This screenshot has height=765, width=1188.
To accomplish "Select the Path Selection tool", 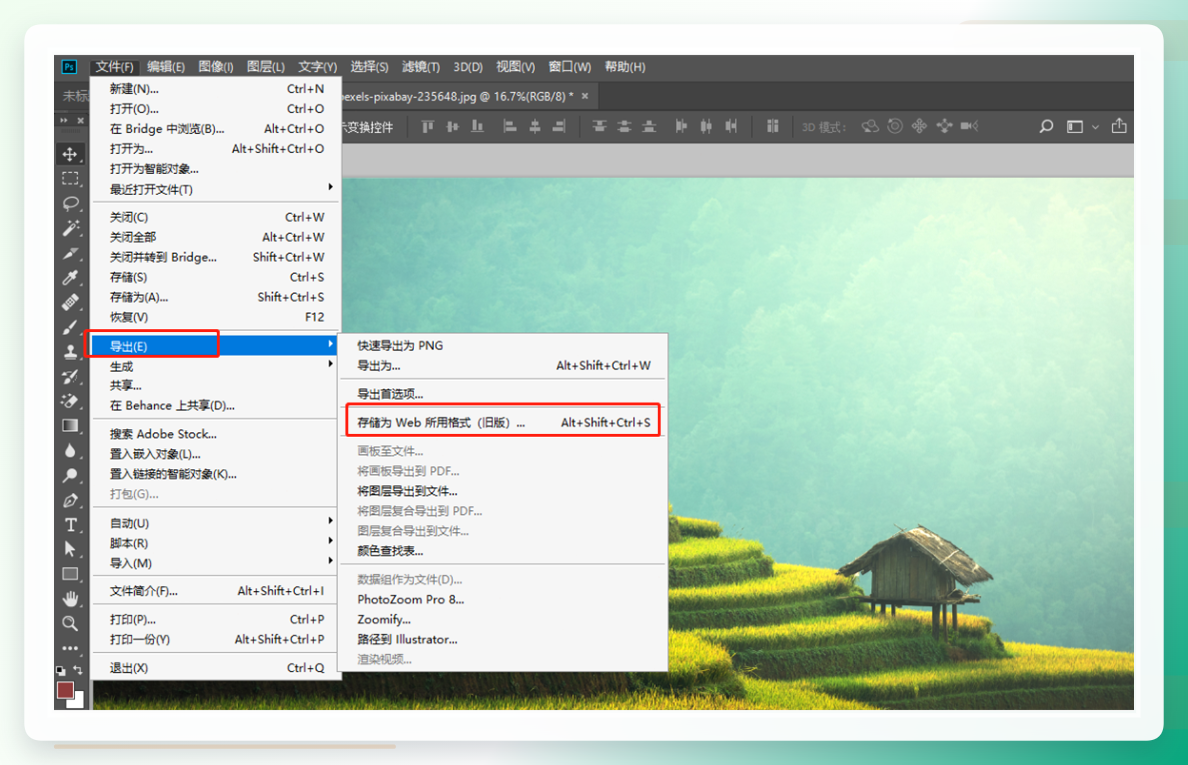I will 70,549.
